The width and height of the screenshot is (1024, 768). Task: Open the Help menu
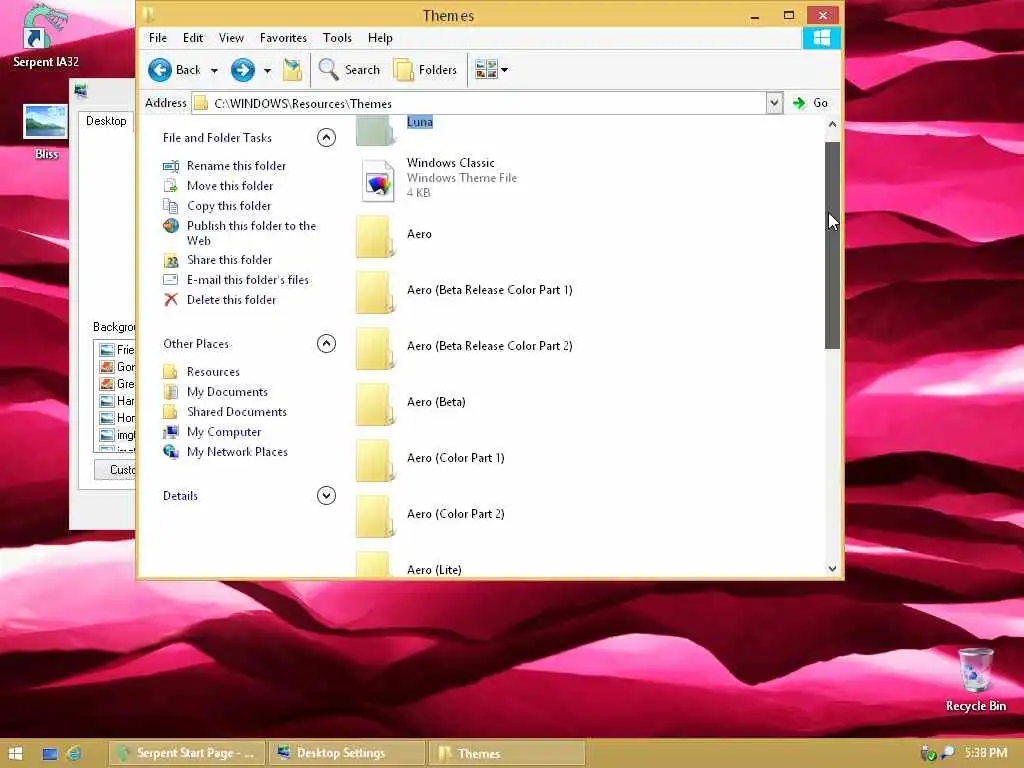380,38
